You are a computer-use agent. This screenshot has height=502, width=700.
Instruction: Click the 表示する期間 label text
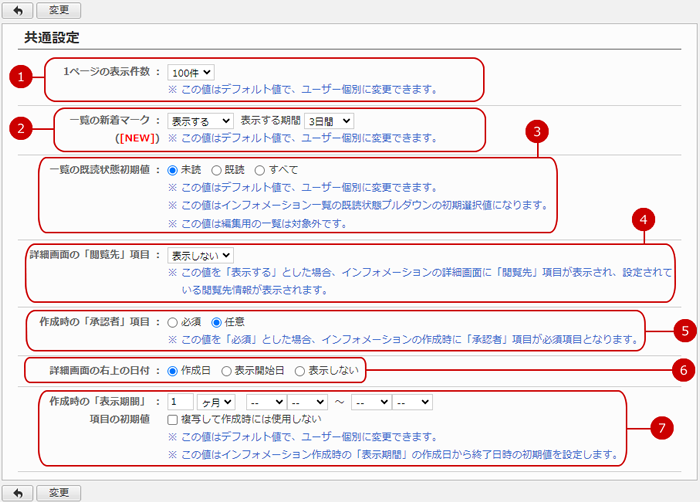point(271,120)
